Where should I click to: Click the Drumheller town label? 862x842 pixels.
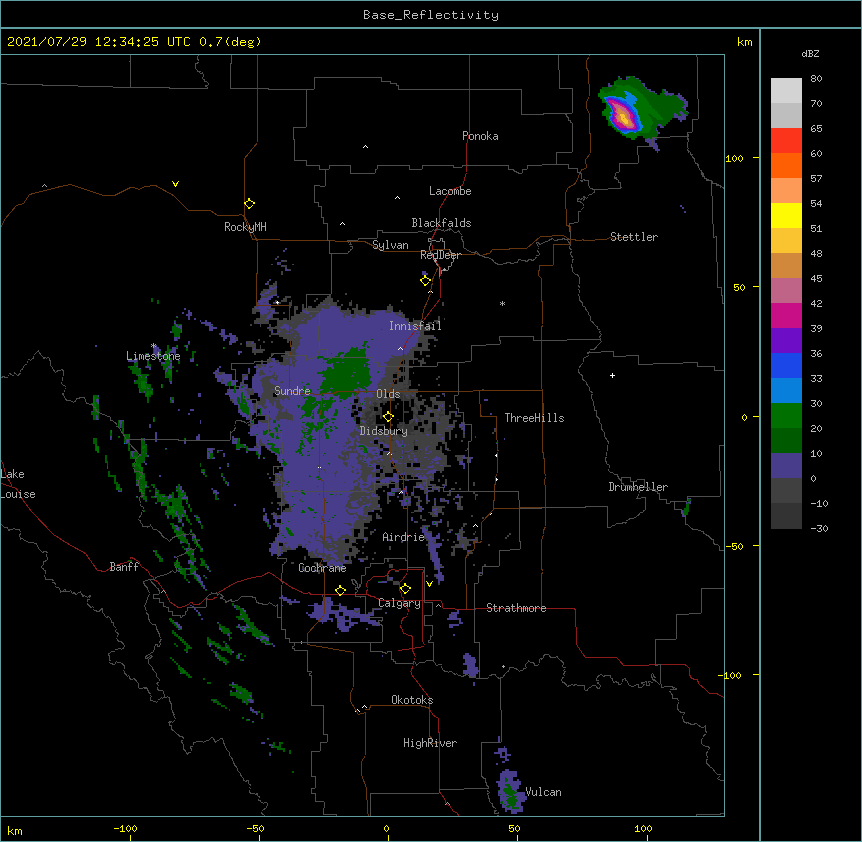(x=638, y=487)
